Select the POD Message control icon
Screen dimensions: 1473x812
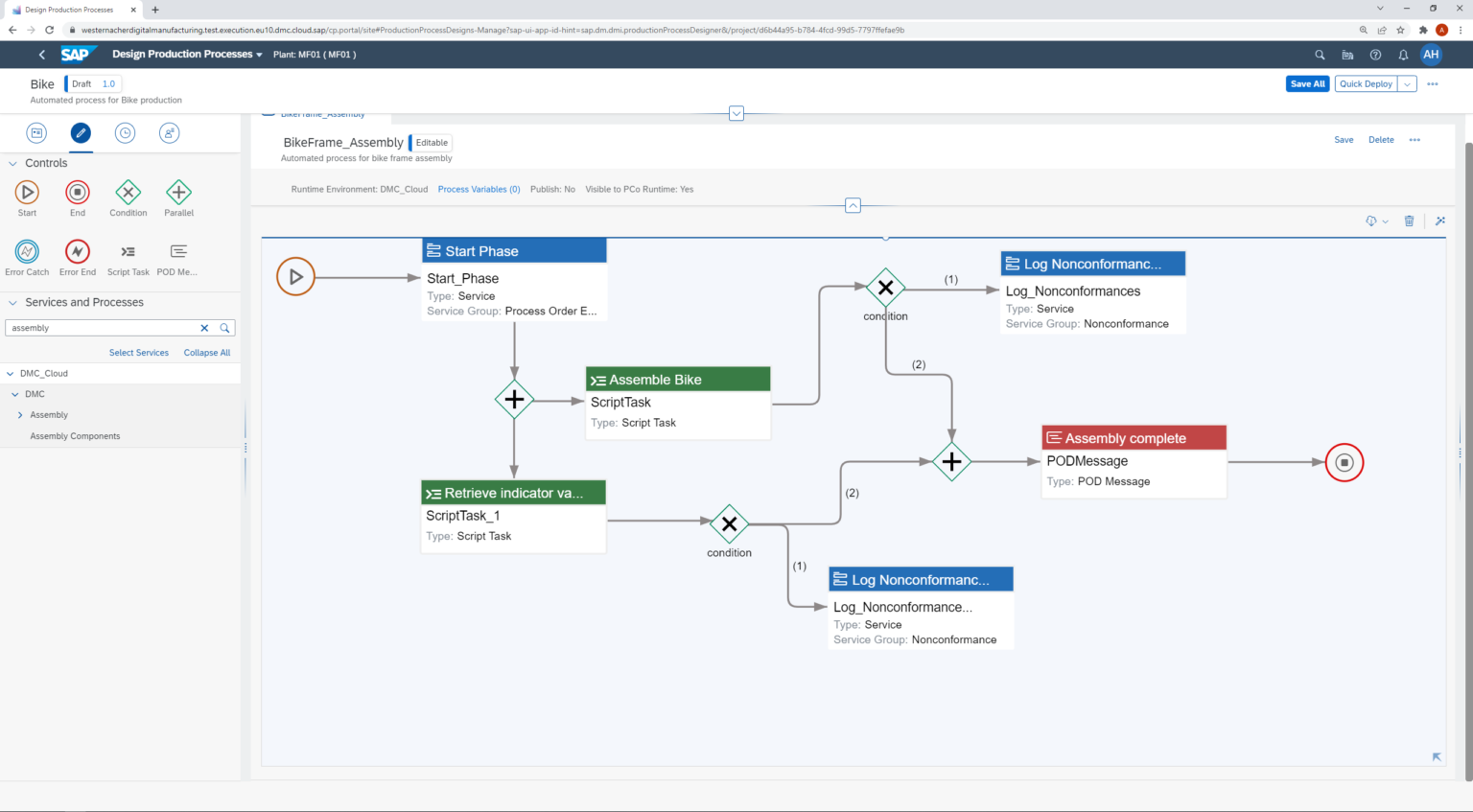pyautogui.click(x=177, y=251)
